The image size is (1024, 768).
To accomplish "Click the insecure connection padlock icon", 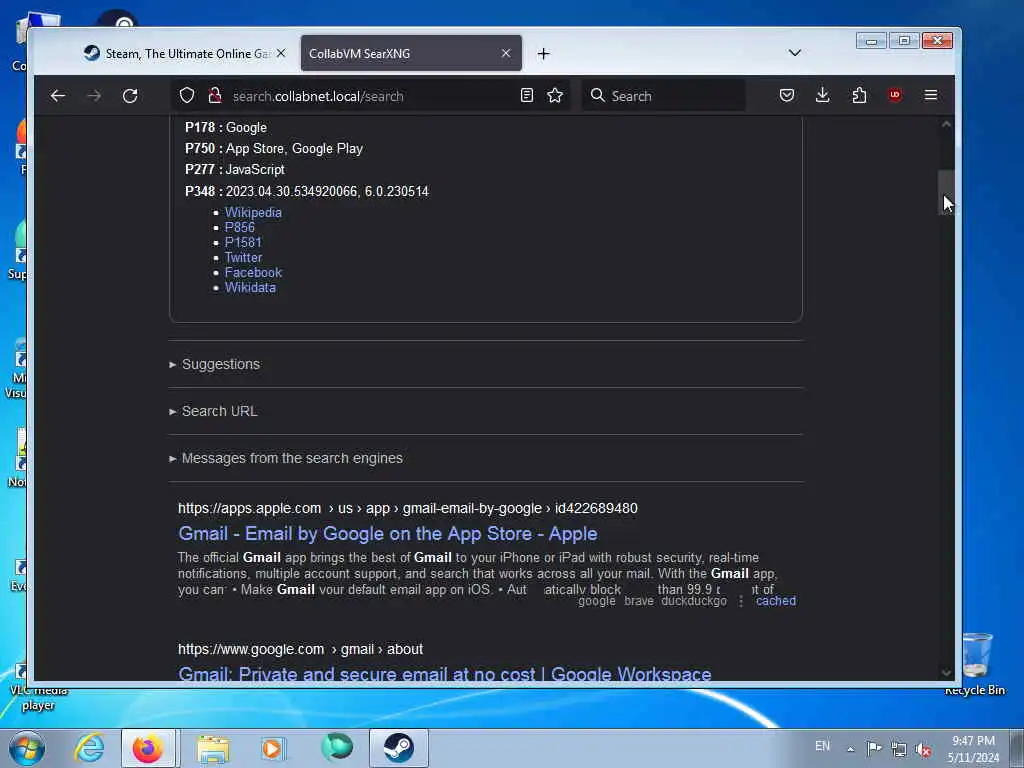I will 215,96.
